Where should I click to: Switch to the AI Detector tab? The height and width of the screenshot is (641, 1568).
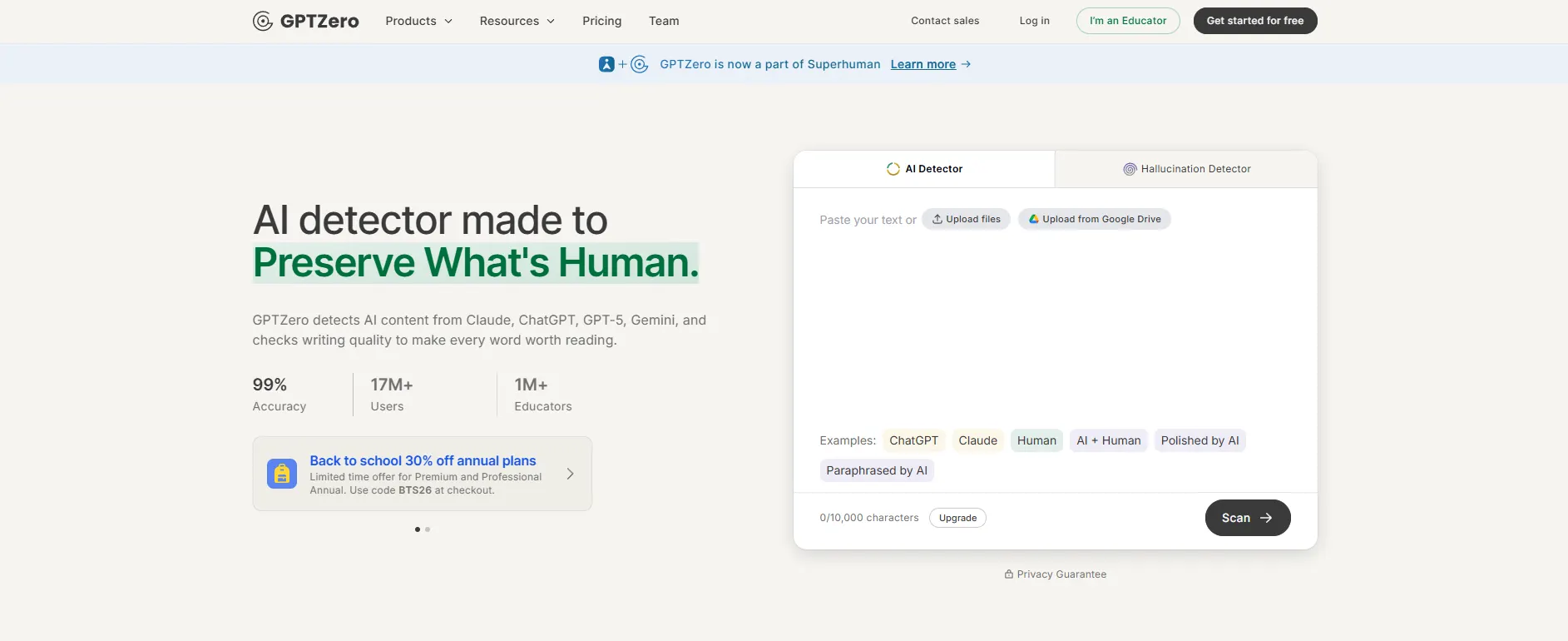(924, 169)
